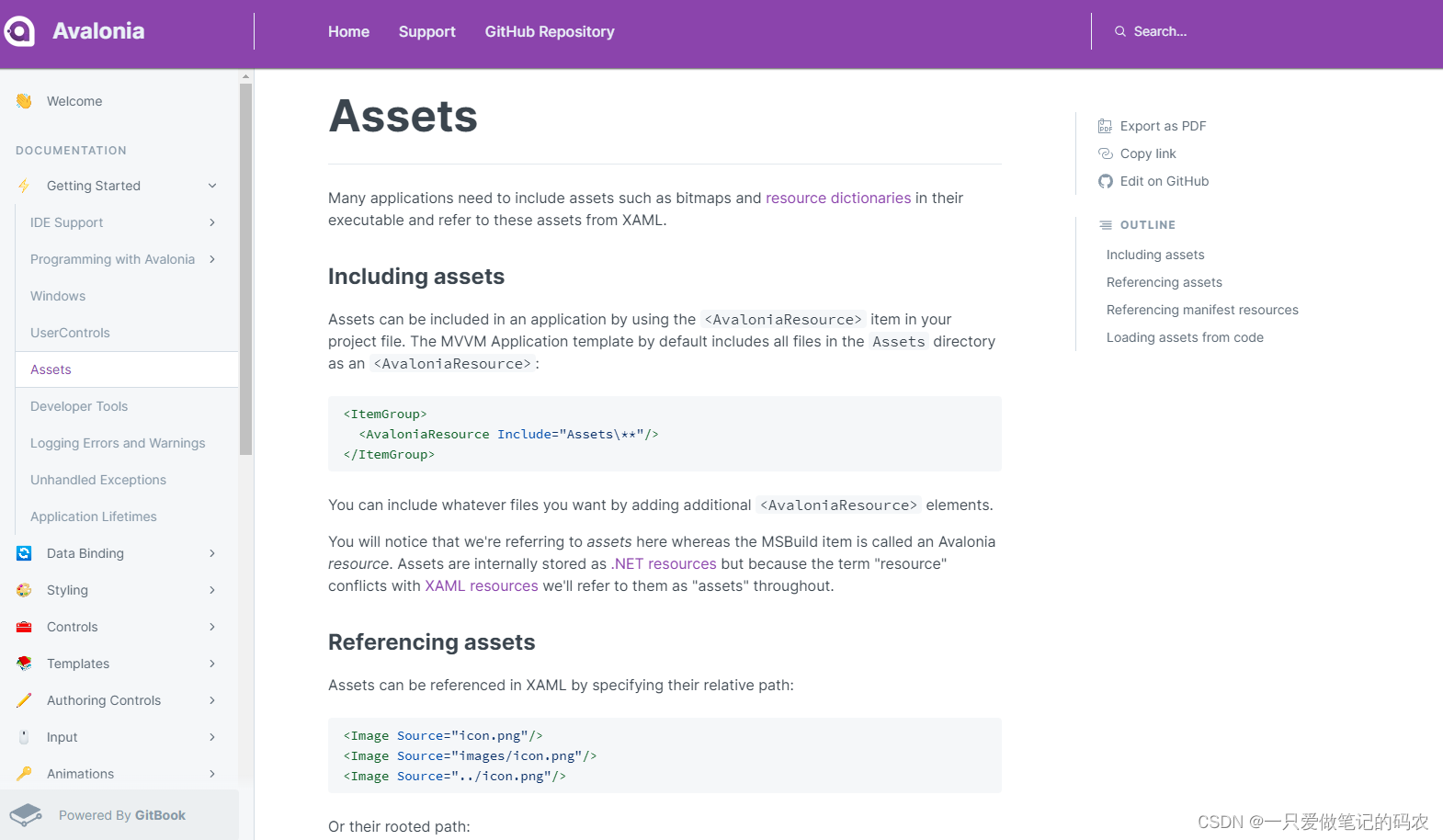Click the Input mouse icon
Image resolution: width=1443 pixels, height=840 pixels.
coord(24,737)
